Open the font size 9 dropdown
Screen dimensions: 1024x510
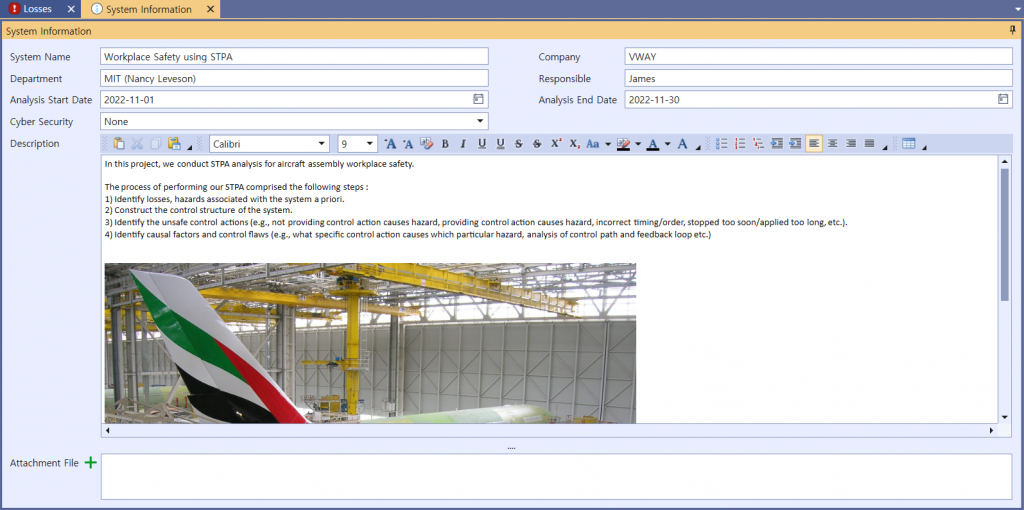point(370,144)
